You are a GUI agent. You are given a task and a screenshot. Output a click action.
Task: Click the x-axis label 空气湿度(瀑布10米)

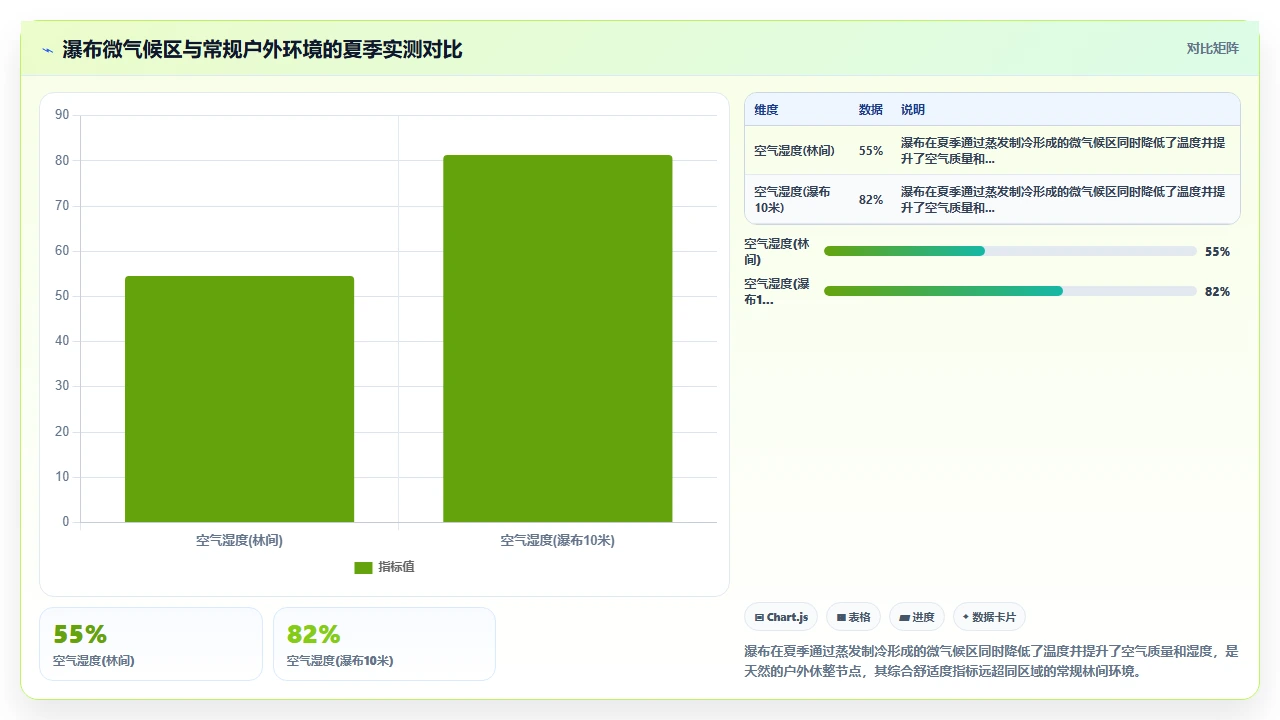tap(557, 540)
